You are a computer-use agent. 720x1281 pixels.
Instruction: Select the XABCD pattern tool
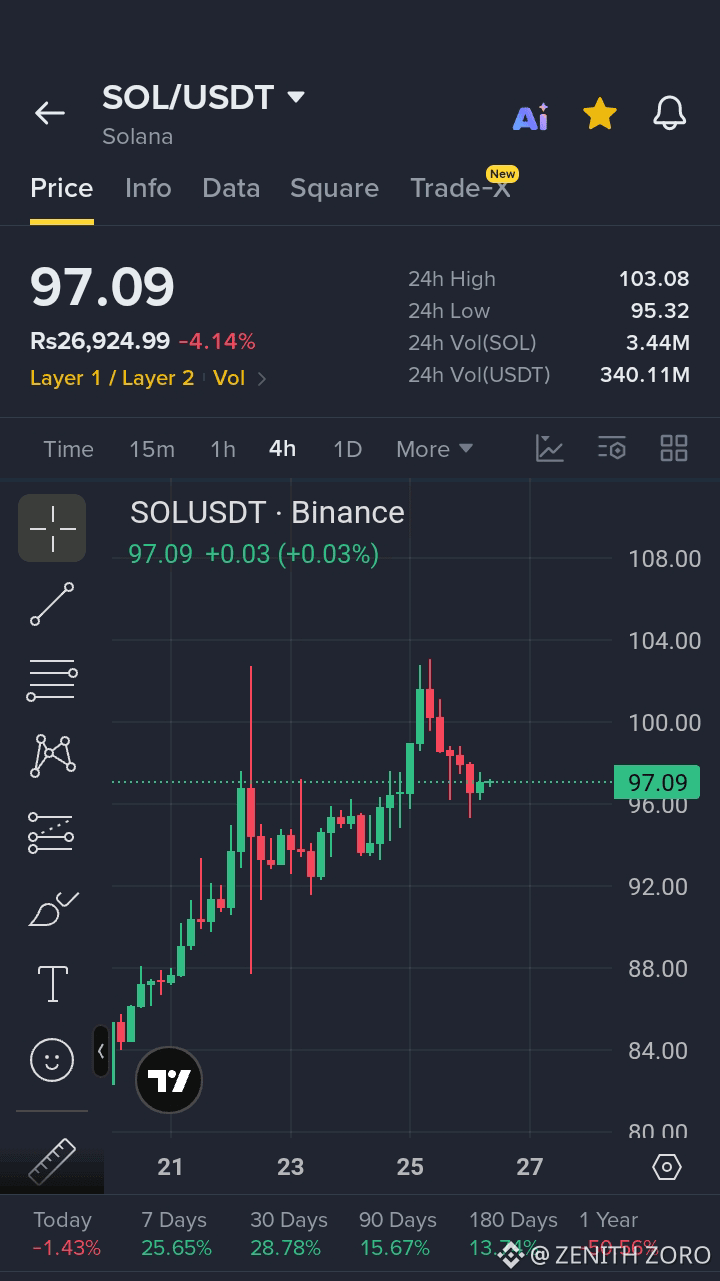pos(52,756)
